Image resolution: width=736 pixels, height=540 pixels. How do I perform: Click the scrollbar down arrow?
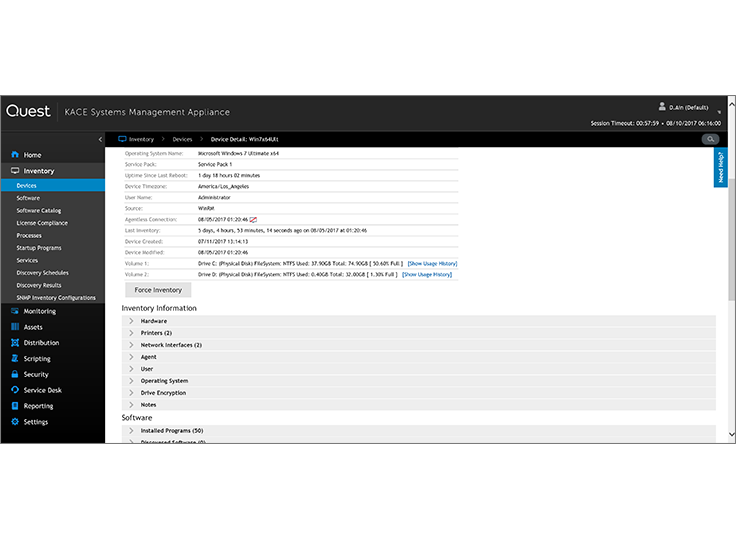point(732,434)
